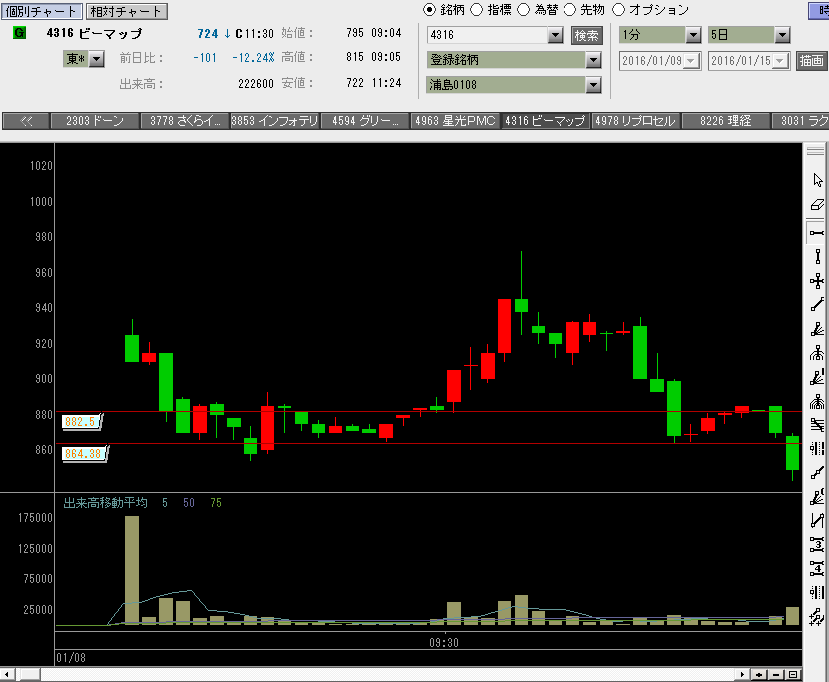The width and height of the screenshot is (829, 682).
Task: Click the filled-dot button beside scrollbar
Action: click(x=759, y=675)
